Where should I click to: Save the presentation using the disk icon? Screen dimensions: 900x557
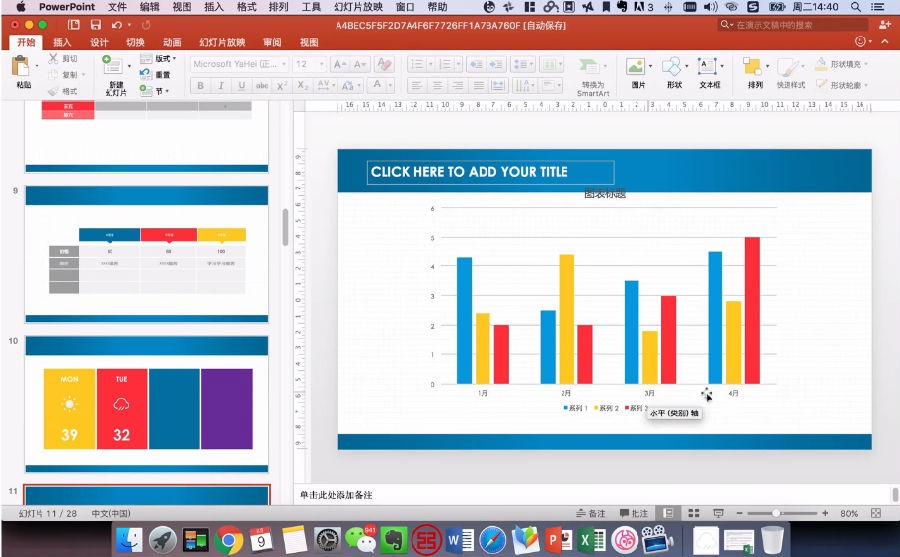[x=95, y=25]
